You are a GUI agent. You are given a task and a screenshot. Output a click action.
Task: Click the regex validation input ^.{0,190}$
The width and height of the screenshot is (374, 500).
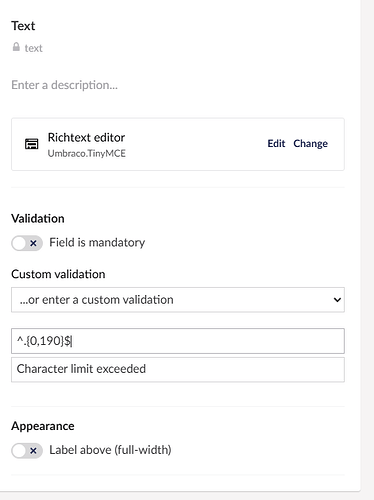[178, 341]
